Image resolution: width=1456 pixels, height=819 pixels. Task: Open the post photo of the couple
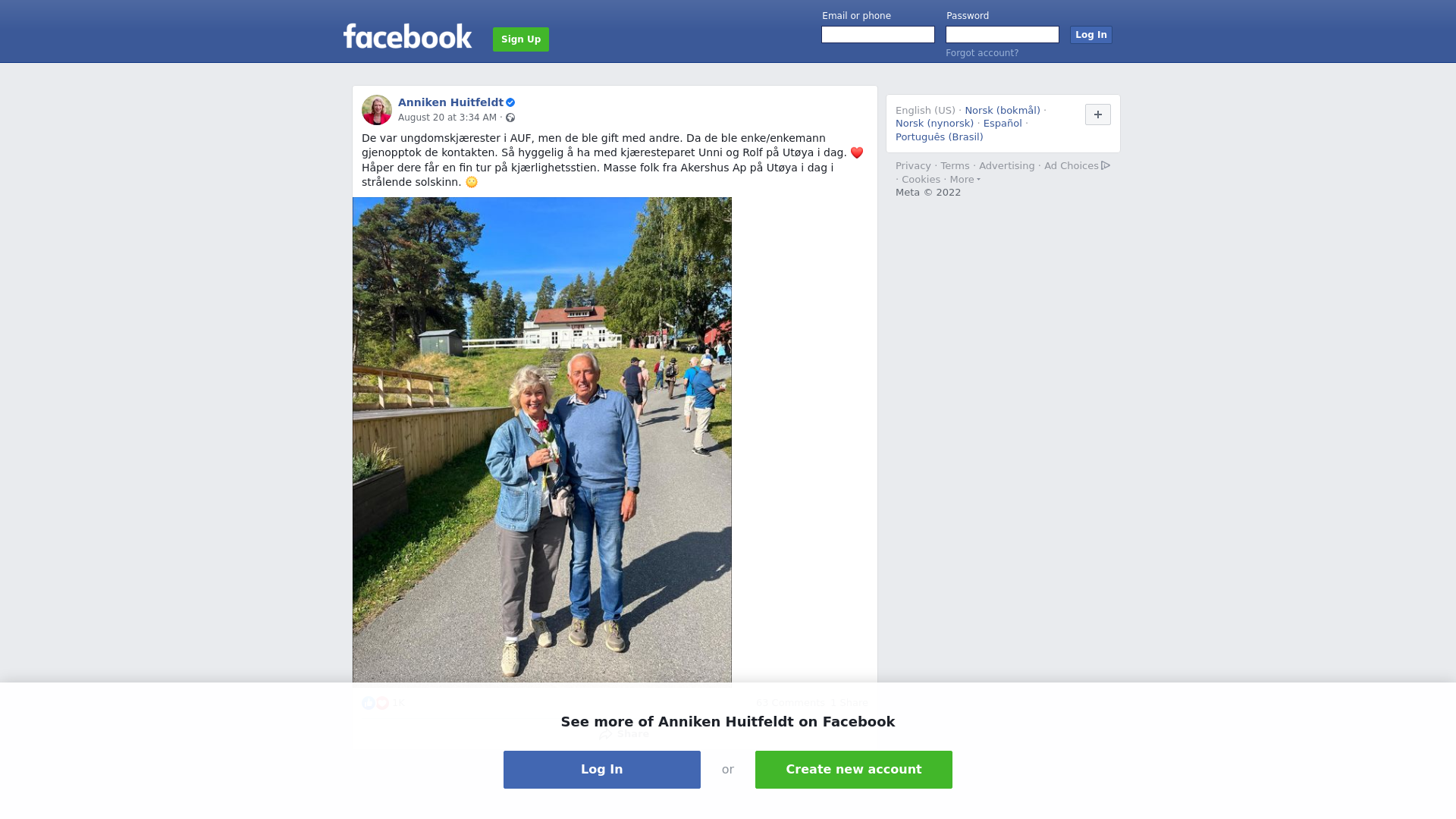click(x=542, y=440)
